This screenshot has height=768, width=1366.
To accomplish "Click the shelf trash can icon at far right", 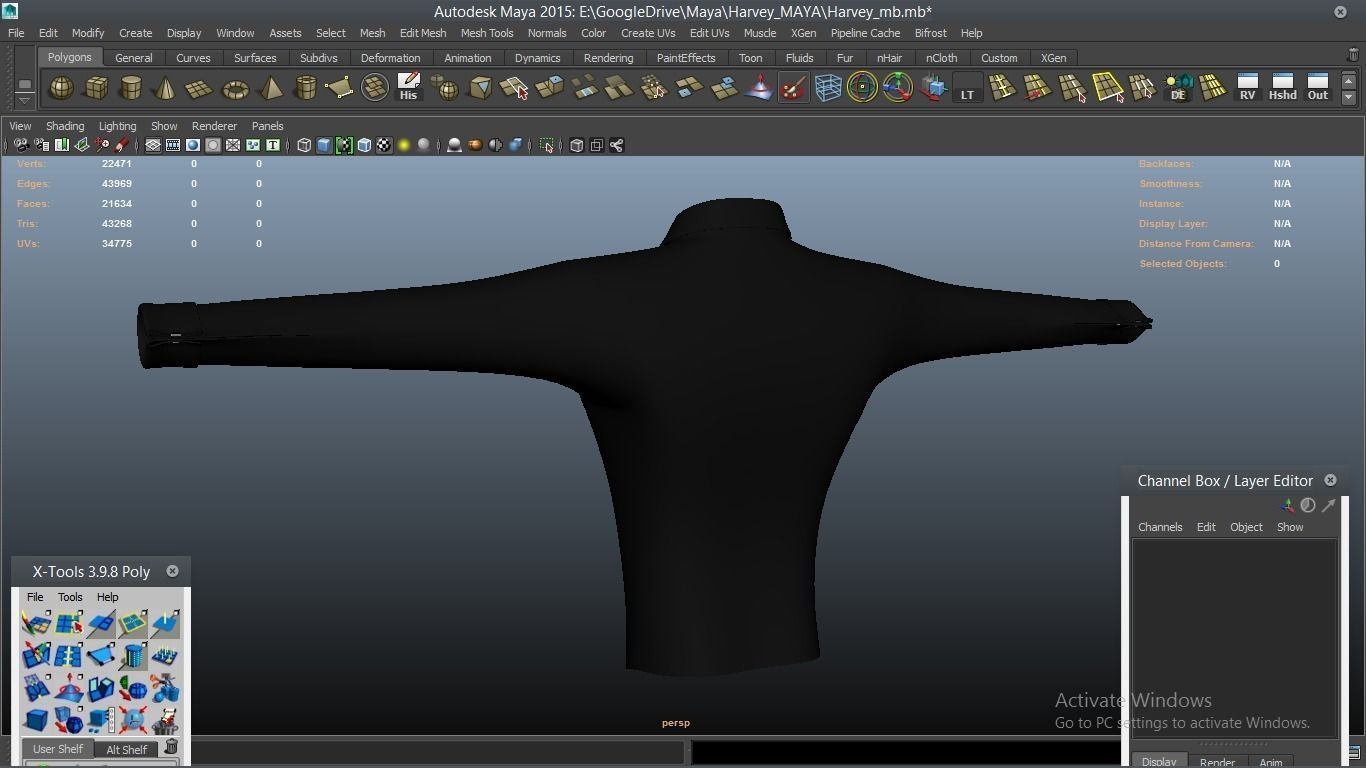I will (1353, 55).
